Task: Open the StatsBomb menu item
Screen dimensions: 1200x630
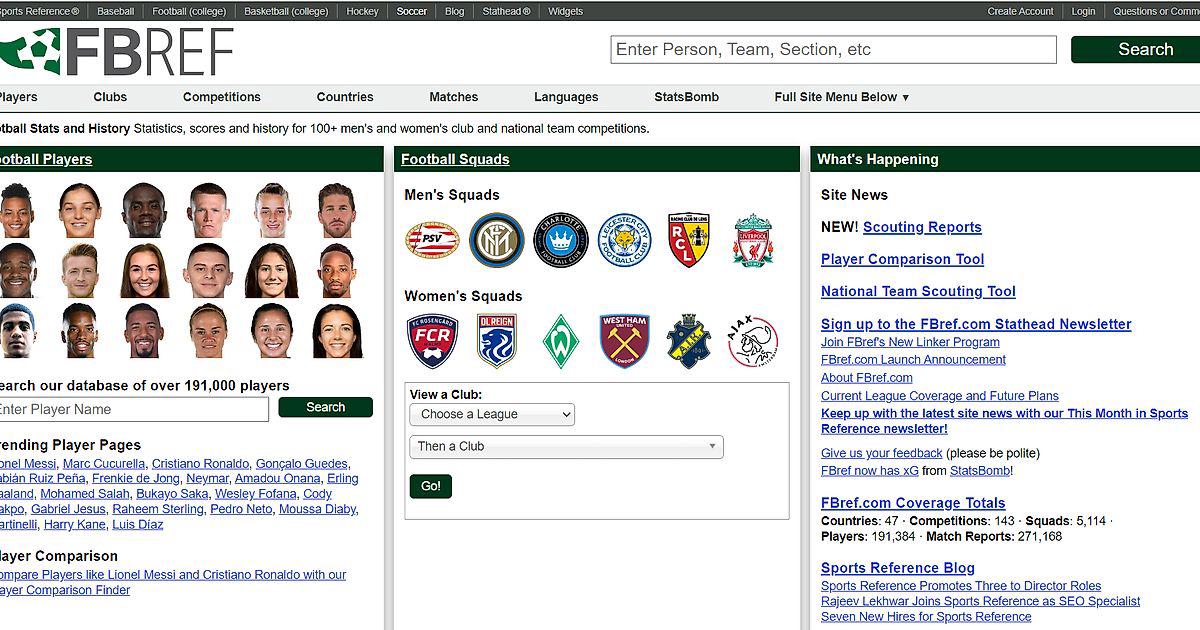Action: click(687, 97)
